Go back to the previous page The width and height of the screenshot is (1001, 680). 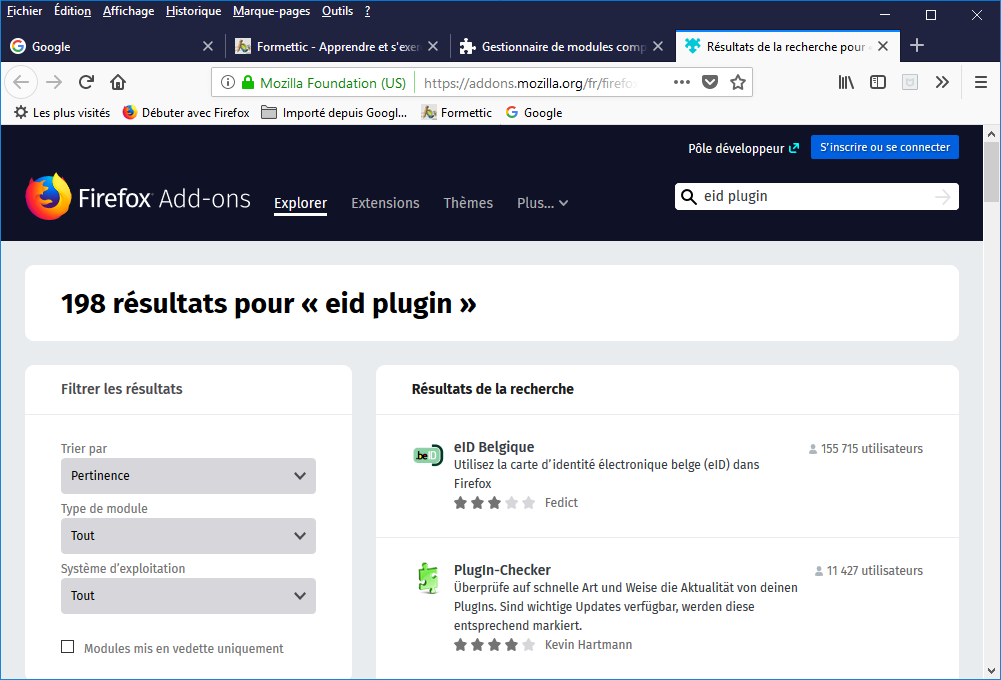click(21, 82)
